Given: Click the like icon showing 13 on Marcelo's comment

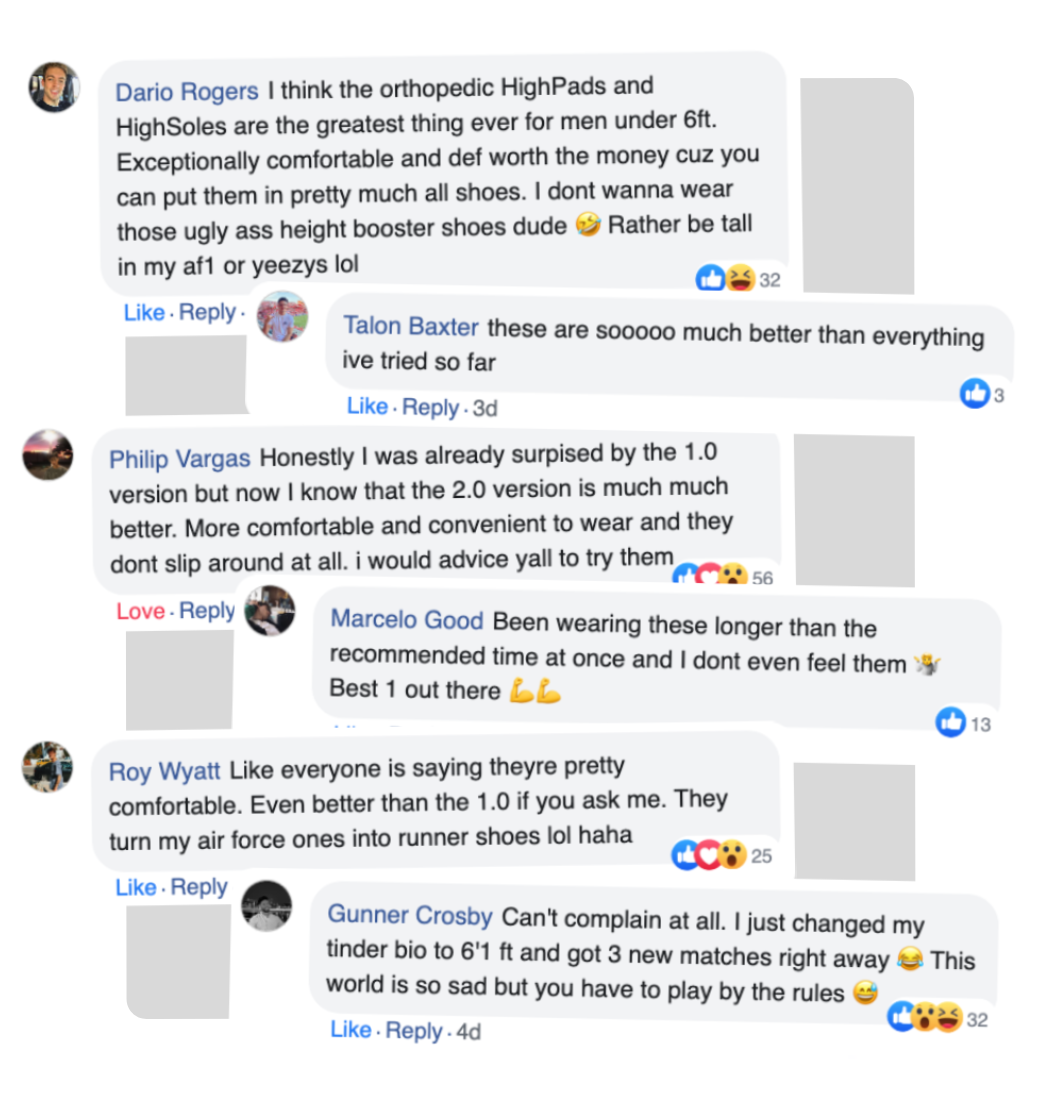Looking at the screenshot, I should tap(964, 723).
